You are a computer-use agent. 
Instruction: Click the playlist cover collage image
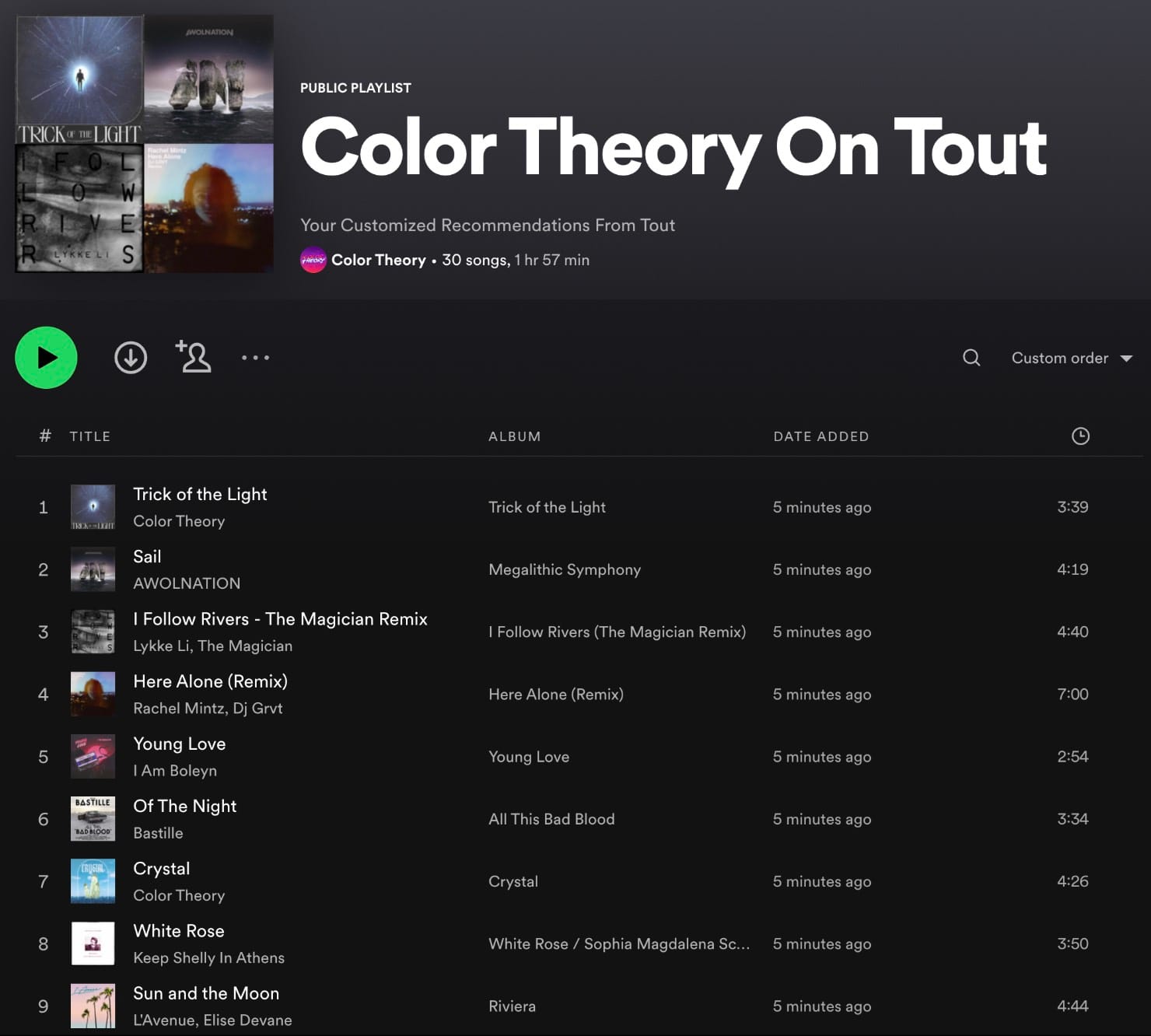coord(145,144)
